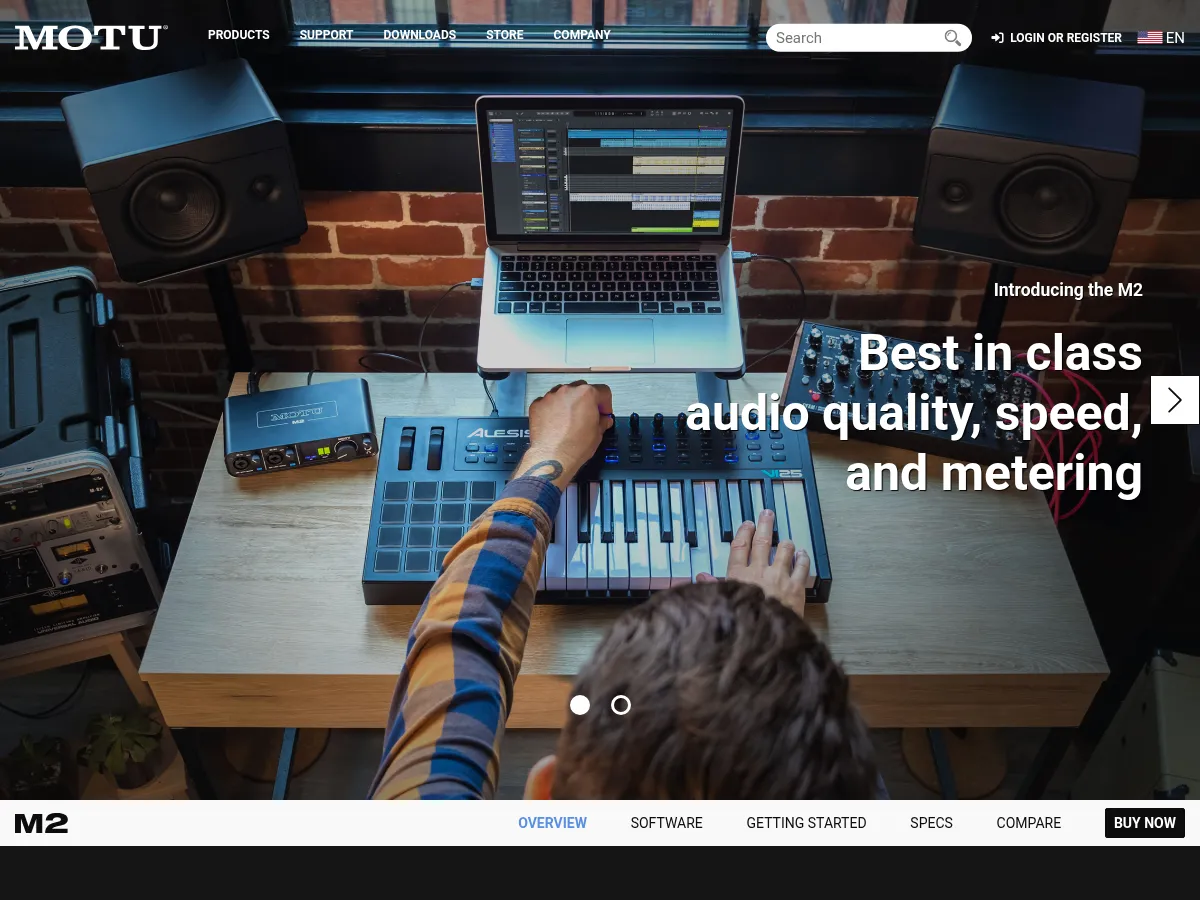Open the Getting Started tab
This screenshot has height=900, width=1200.
[x=806, y=823]
